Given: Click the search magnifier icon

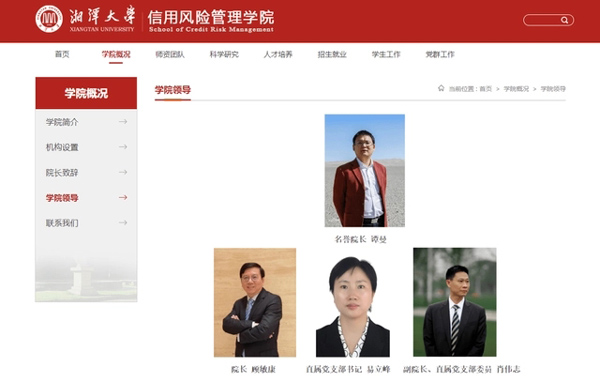Looking at the screenshot, I should coord(564,20).
